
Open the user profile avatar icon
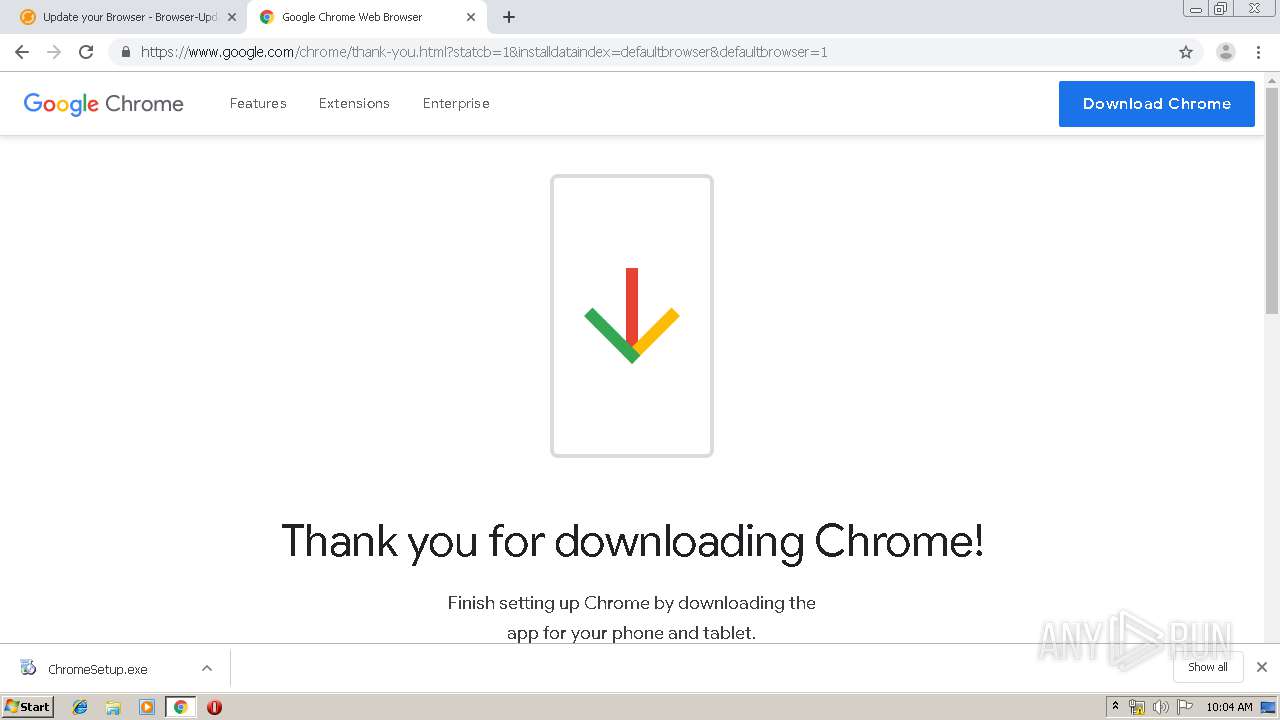click(1226, 52)
